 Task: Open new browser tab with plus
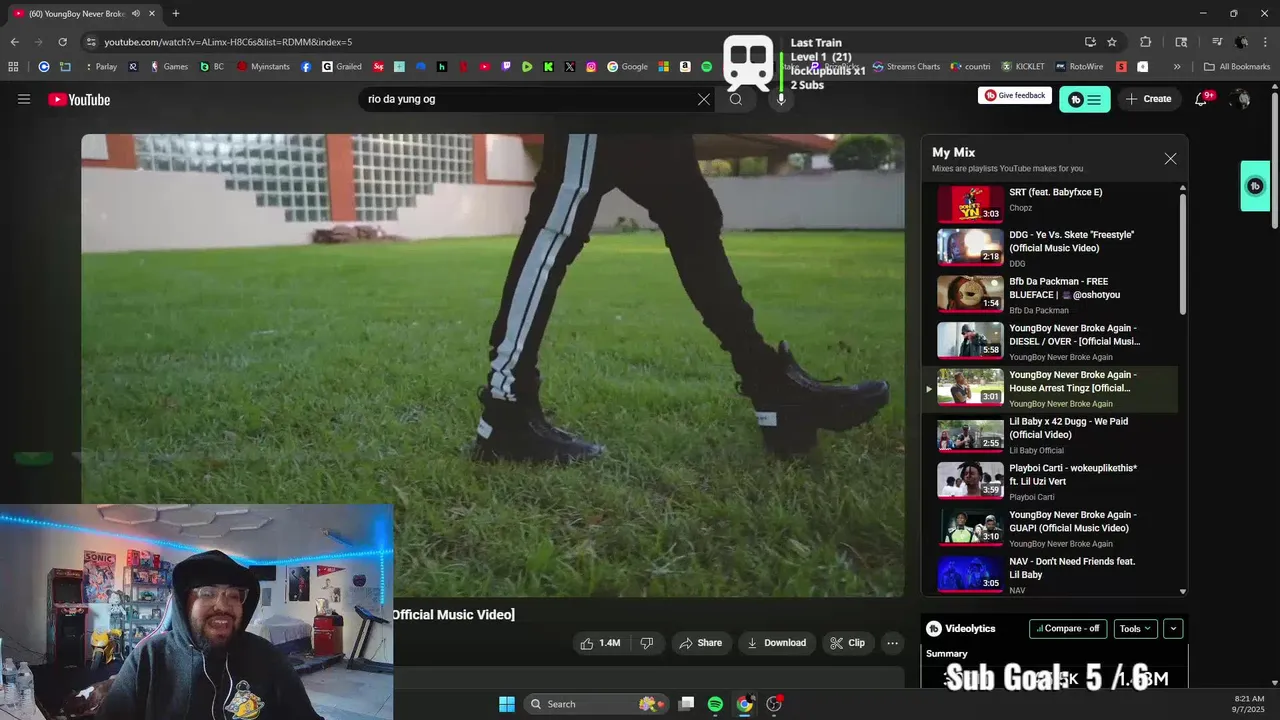[176, 13]
